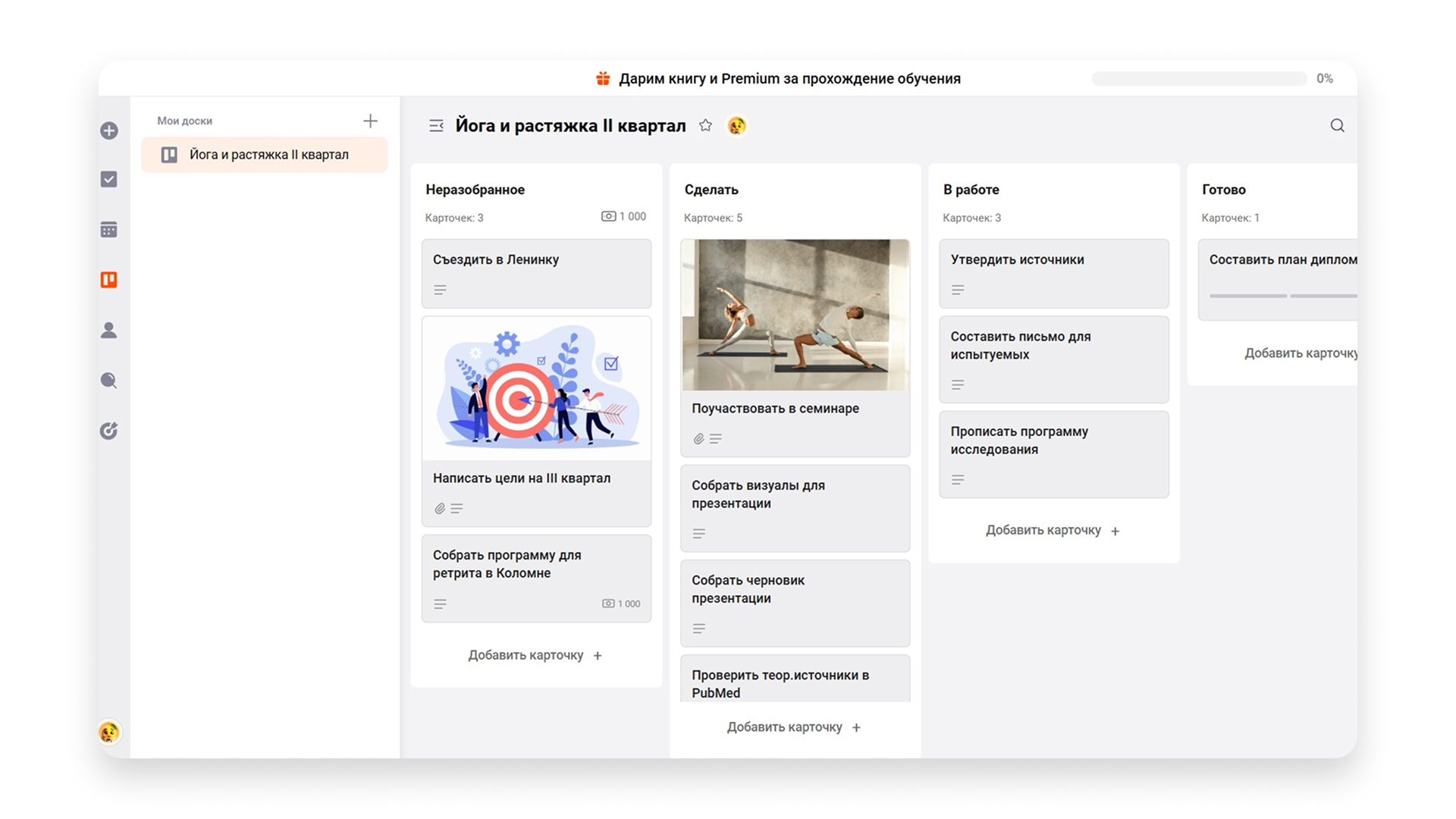This screenshot has height=819, width=1456.
Task: Click the budget icon in Неразобранное header
Action: pos(608,216)
